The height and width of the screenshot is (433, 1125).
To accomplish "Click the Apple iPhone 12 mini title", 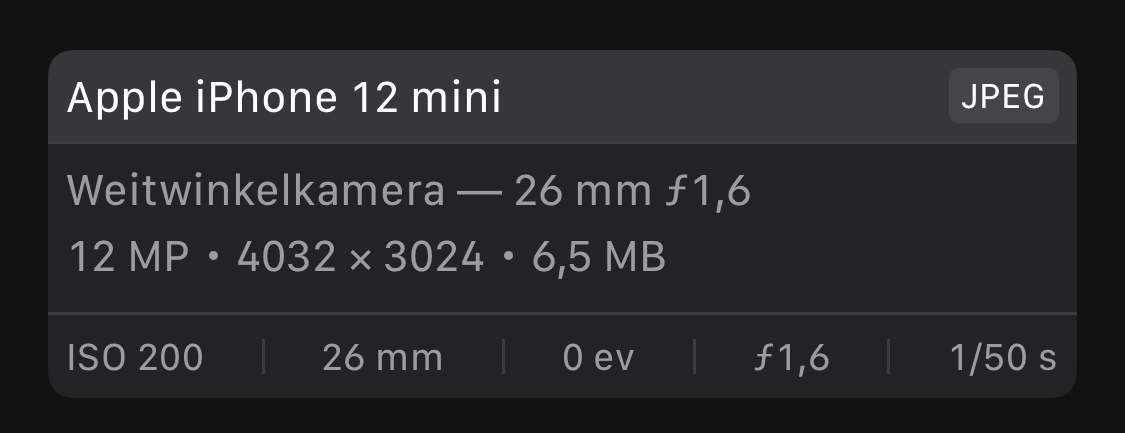I will pos(284,98).
